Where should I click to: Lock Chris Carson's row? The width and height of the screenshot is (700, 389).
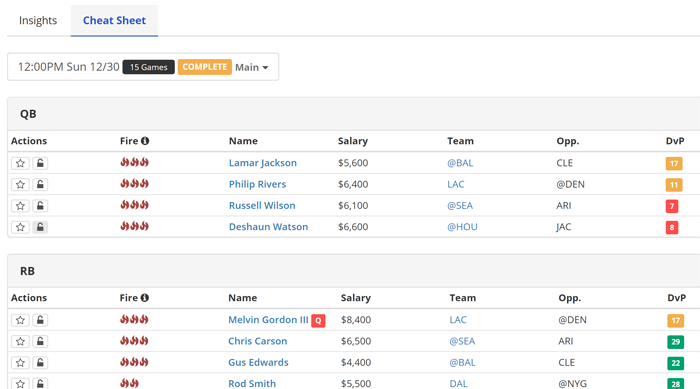pyautogui.click(x=40, y=342)
